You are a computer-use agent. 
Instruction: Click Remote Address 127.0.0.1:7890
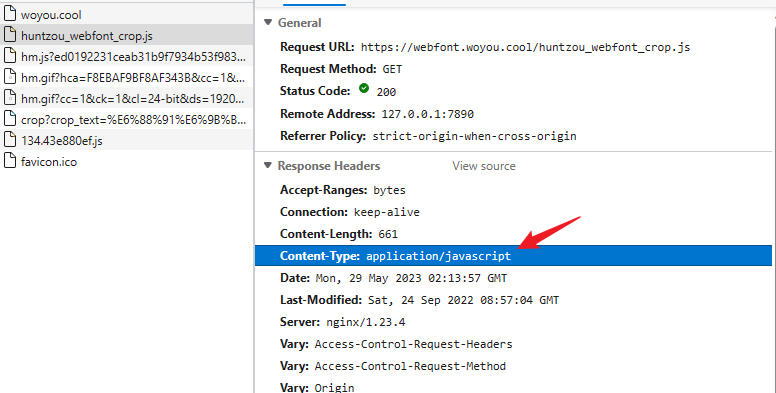click(428, 114)
